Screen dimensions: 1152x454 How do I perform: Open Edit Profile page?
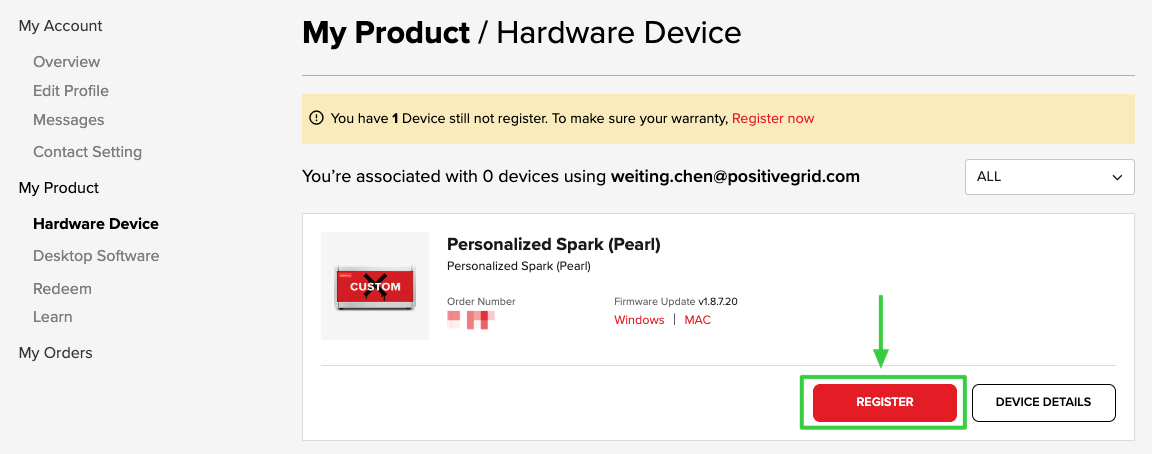tap(71, 91)
